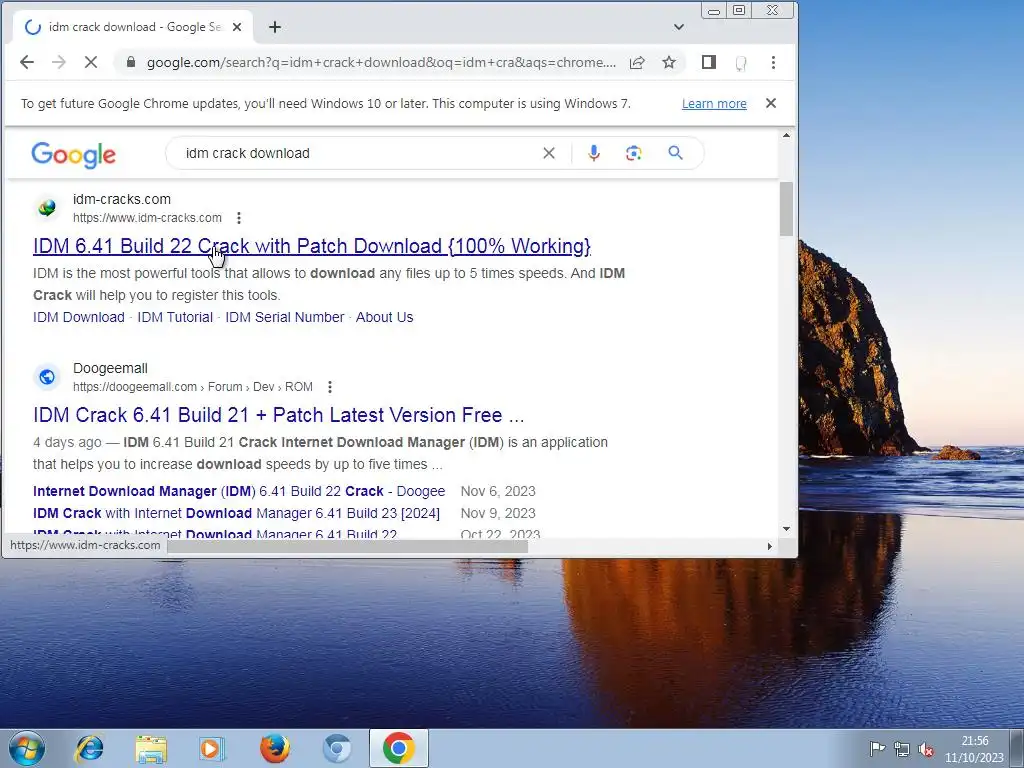Open the Learn more link

point(714,104)
